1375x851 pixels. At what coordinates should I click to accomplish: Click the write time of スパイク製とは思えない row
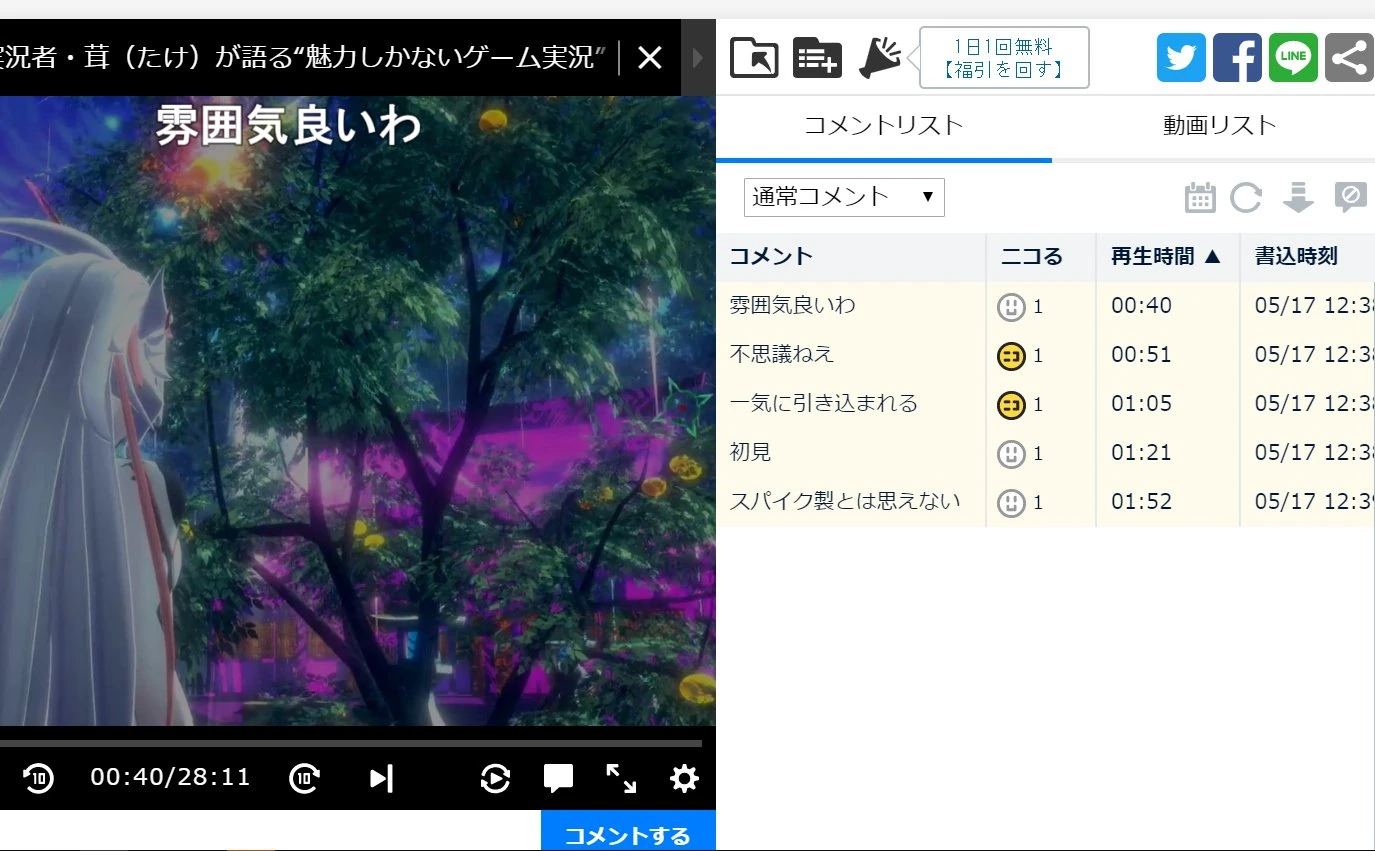pyautogui.click(x=1314, y=502)
